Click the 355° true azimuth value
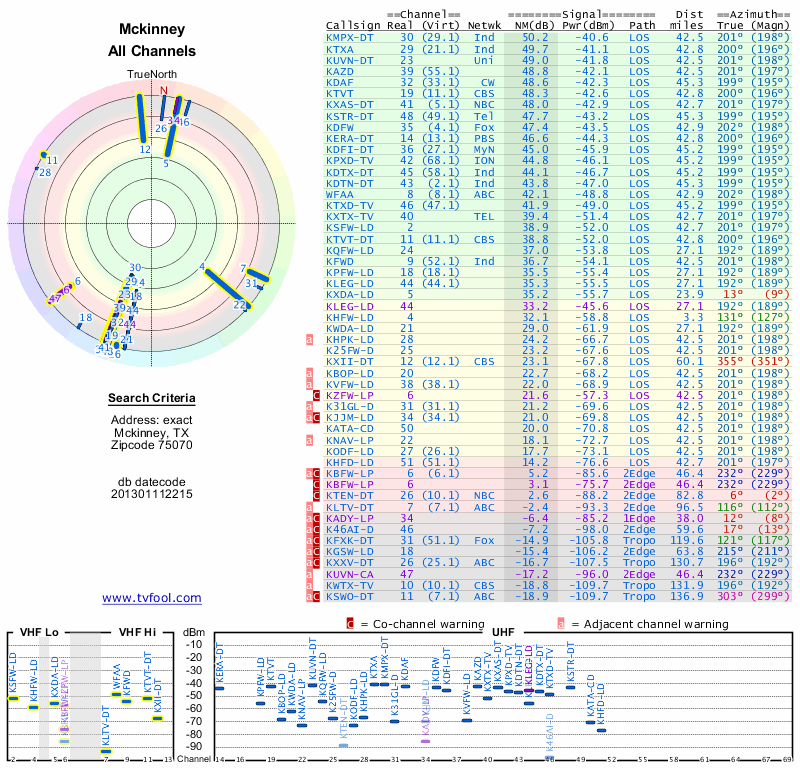The width and height of the screenshot is (800, 768). click(730, 362)
